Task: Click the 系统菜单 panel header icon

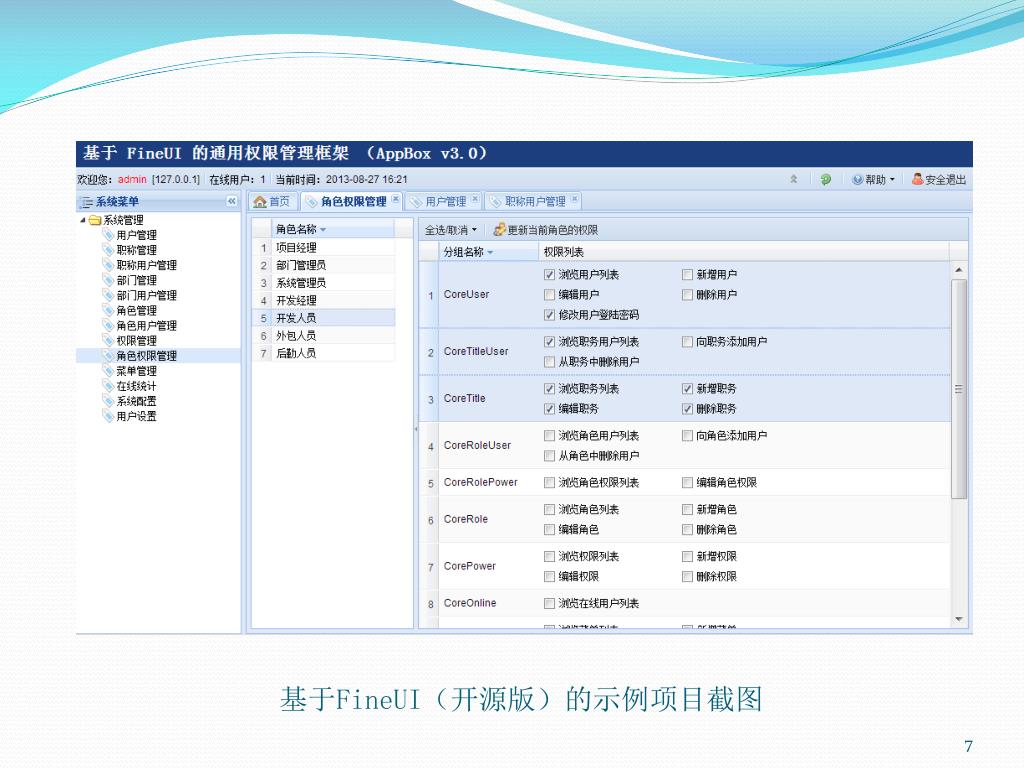Action: coord(86,202)
